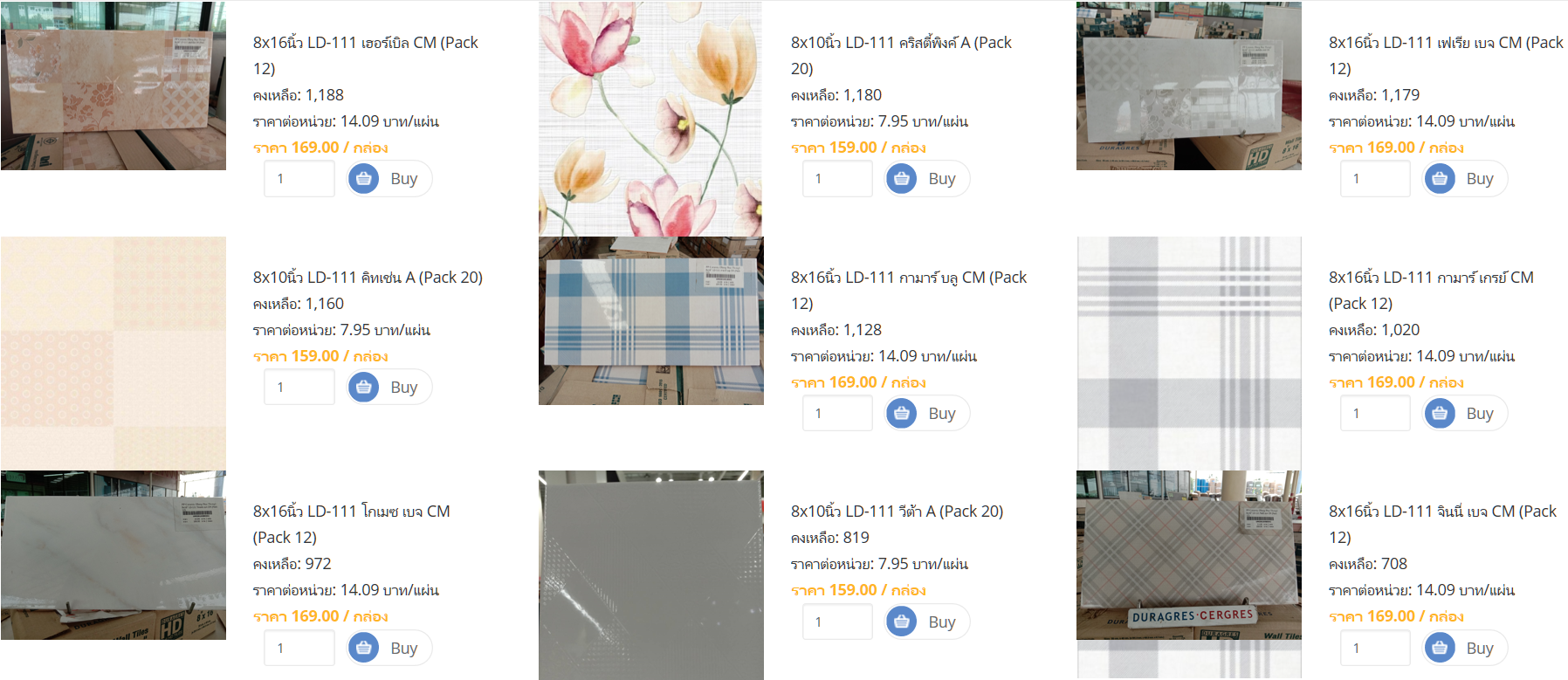Viewport: 1568px width, 680px height.
Task: Open the blue plaid tile thumbnail
Action: [x=650, y=320]
